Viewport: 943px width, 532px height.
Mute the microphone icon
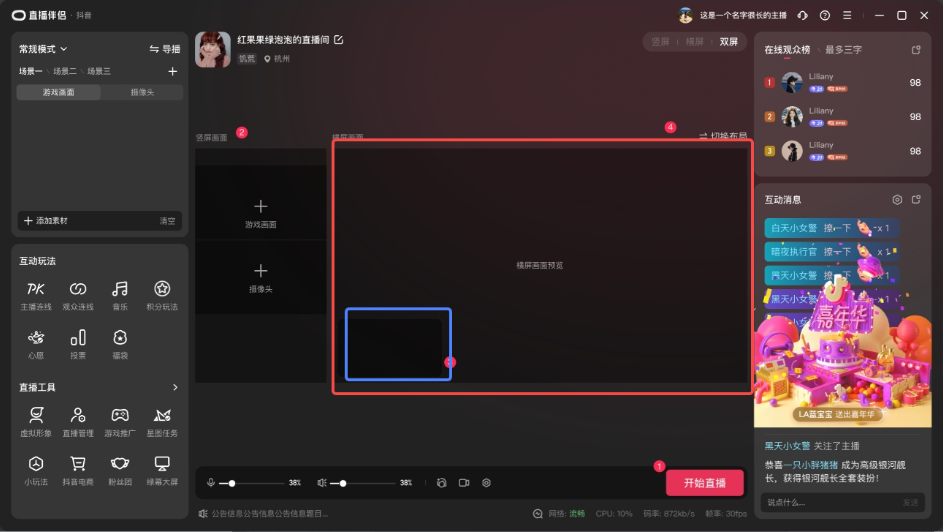[x=211, y=483]
